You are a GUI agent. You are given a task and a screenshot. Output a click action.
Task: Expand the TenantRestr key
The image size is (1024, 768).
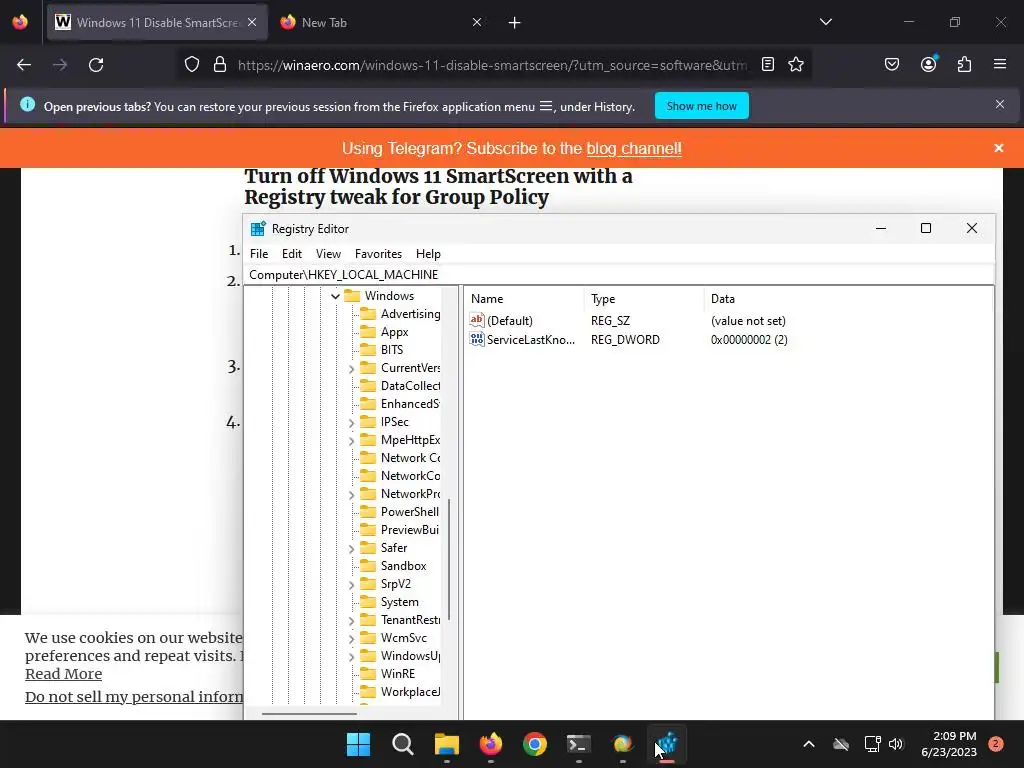pos(351,621)
